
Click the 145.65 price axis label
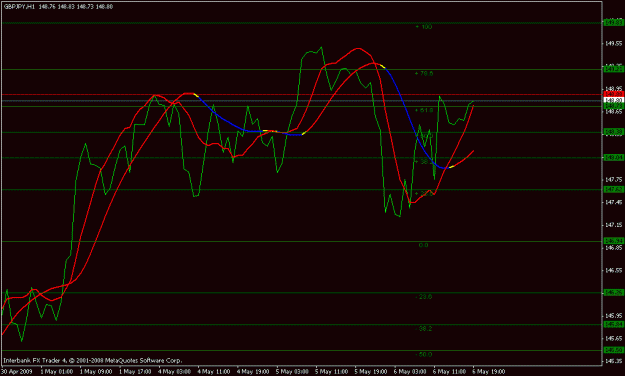pos(614,339)
